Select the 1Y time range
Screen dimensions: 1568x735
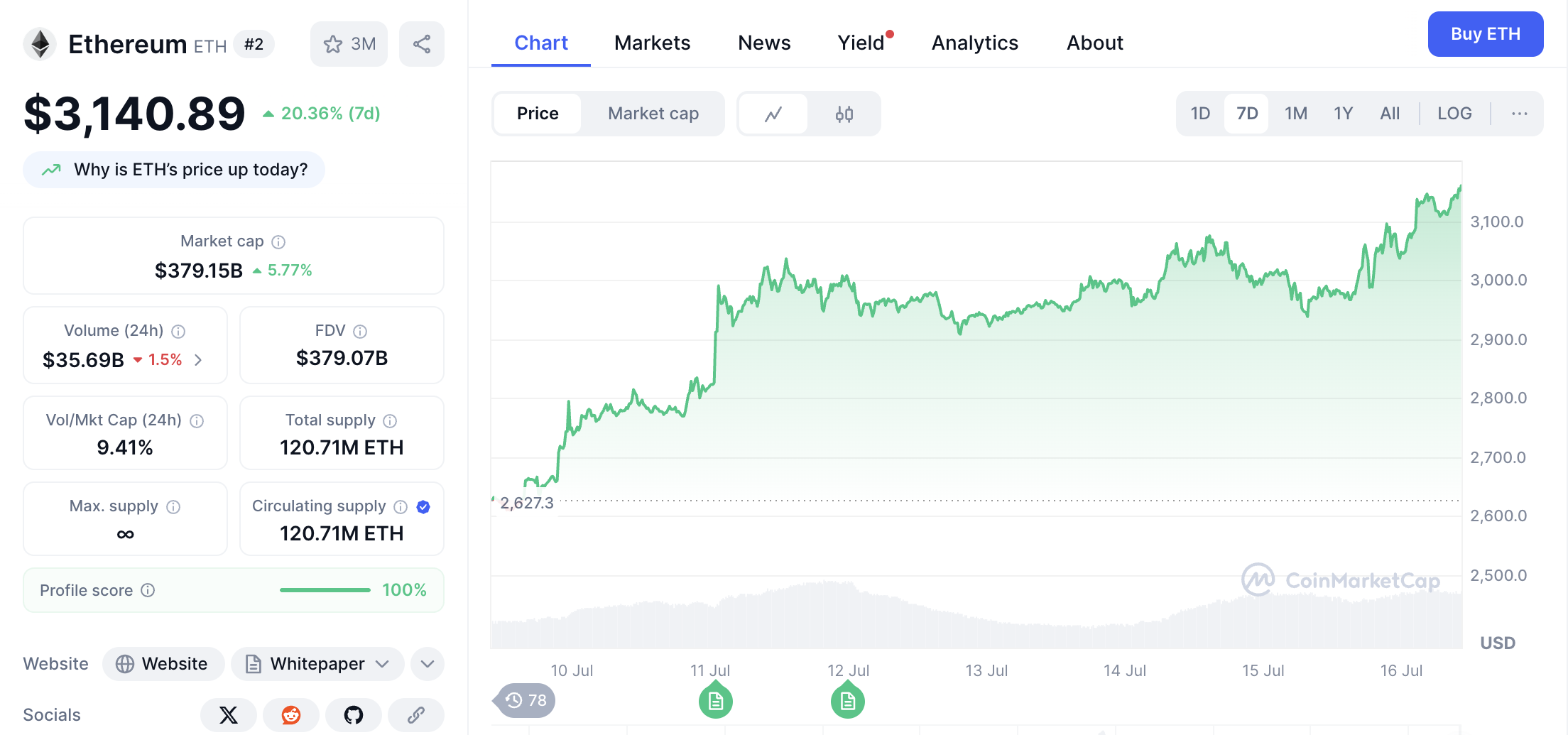tap(1343, 114)
